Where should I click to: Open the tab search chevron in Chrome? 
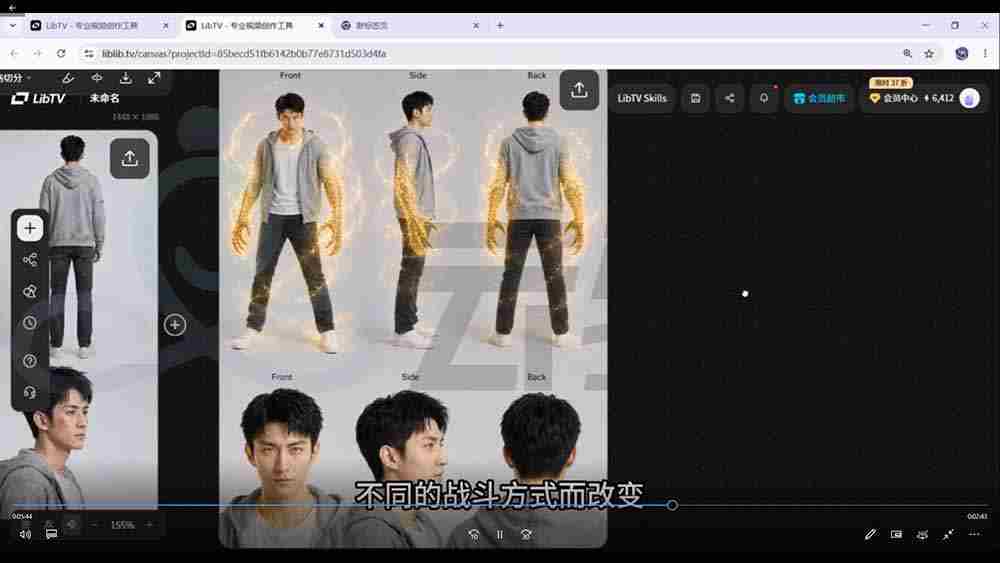(x=13, y=26)
